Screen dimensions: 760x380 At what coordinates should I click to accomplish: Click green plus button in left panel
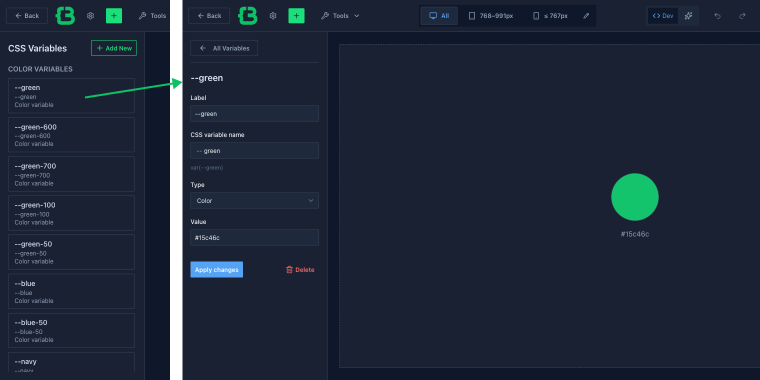pos(114,16)
